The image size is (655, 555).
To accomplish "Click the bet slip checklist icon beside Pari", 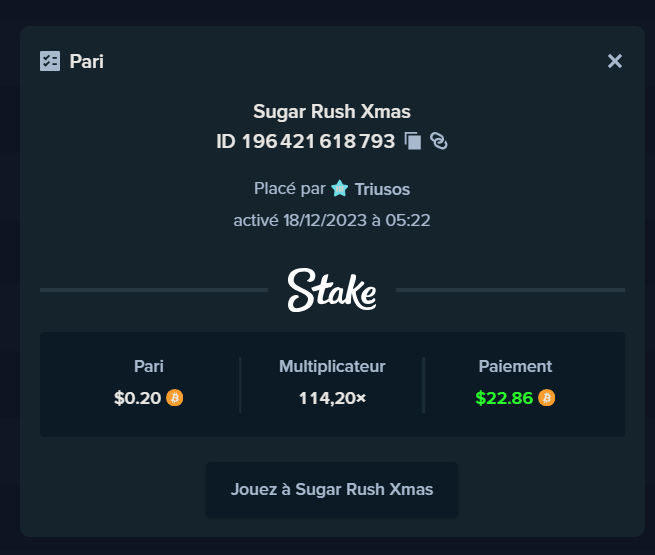I will [x=50, y=61].
